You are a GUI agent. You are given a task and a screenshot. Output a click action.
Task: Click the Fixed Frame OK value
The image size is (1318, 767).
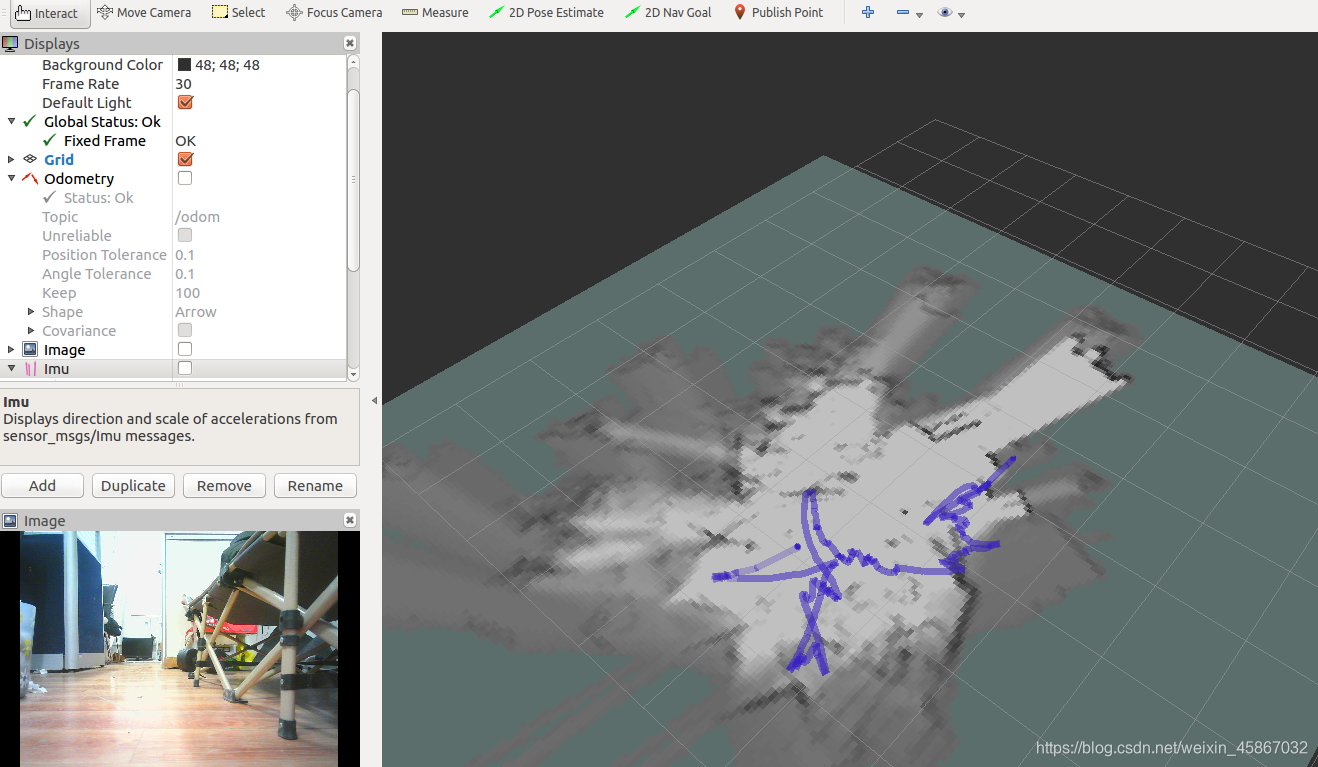(185, 140)
